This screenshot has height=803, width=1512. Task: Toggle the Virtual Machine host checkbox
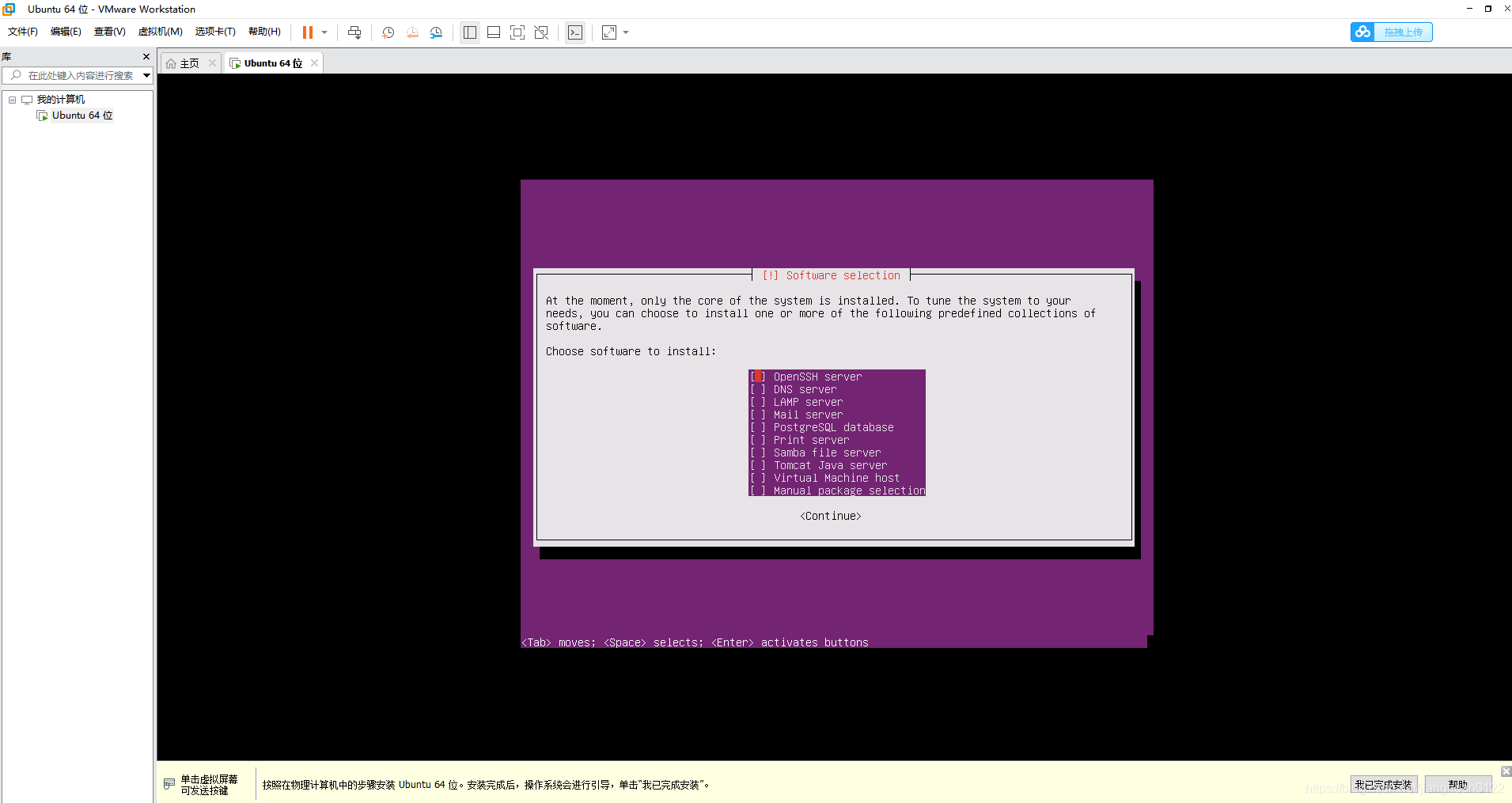tap(758, 478)
